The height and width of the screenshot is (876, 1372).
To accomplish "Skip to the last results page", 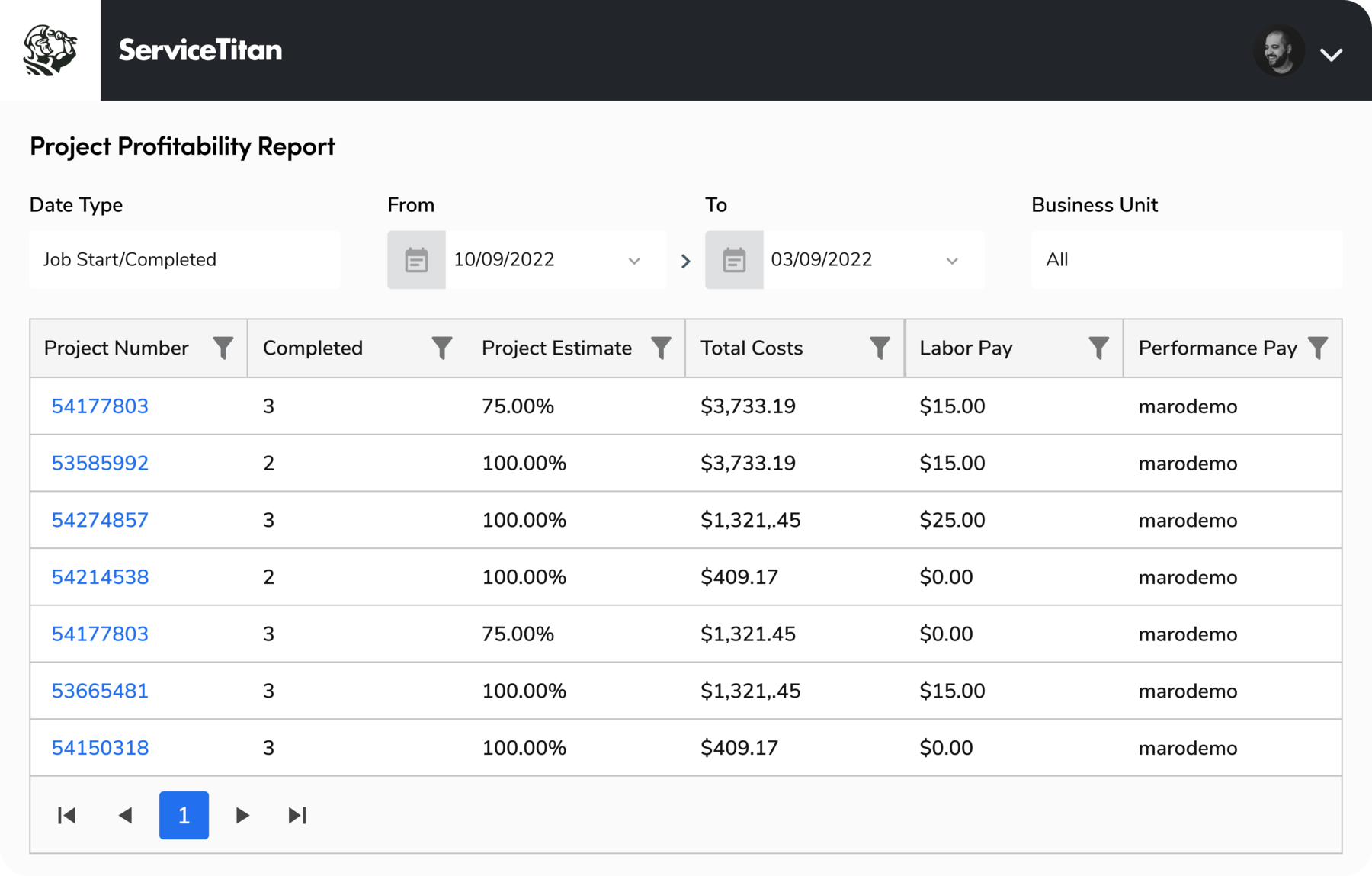I will point(298,815).
